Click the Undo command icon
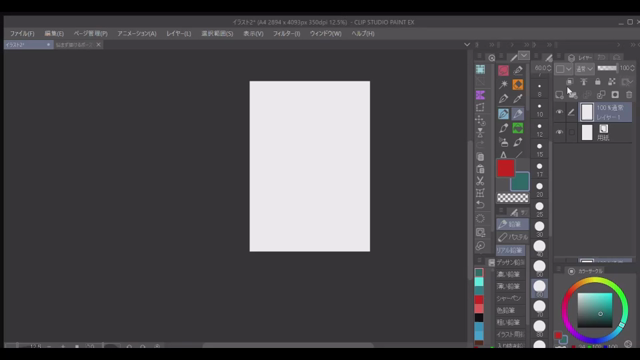Image resolution: width=640 pixels, height=360 pixels. pos(480,205)
